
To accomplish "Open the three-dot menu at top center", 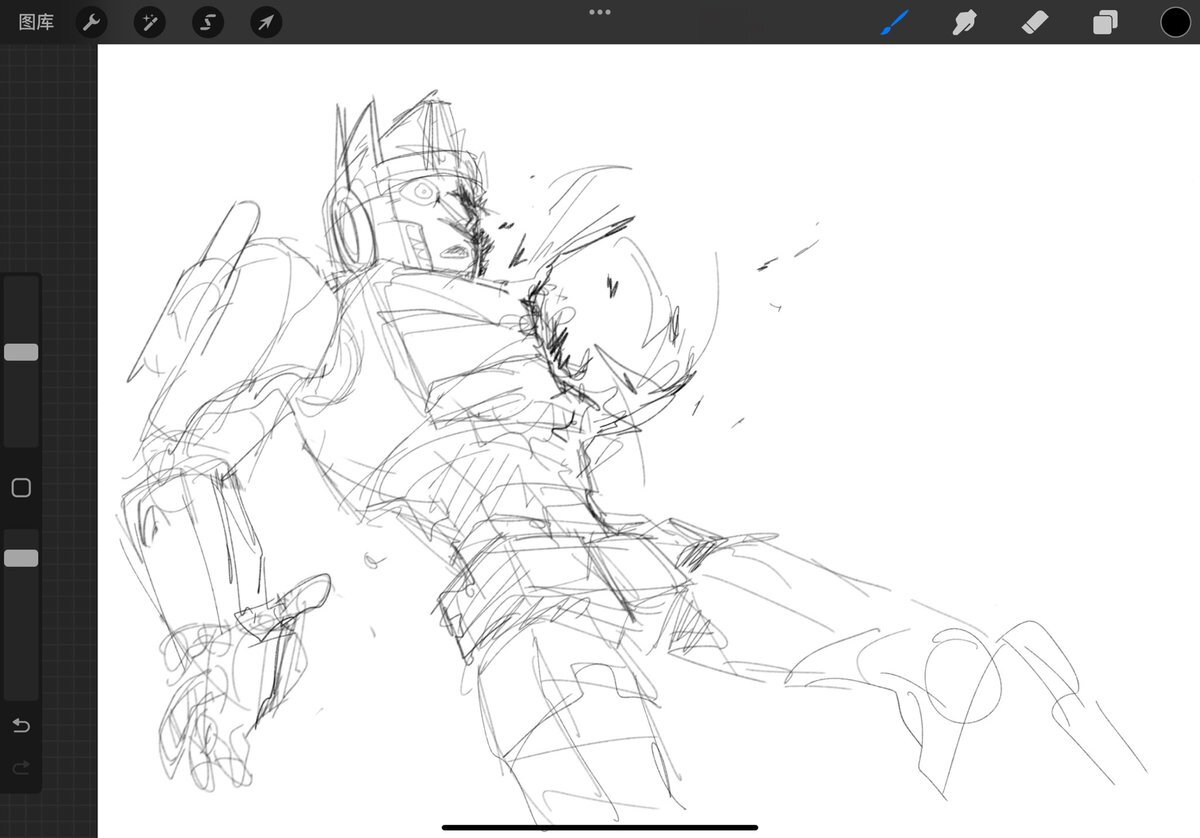I will click(600, 12).
